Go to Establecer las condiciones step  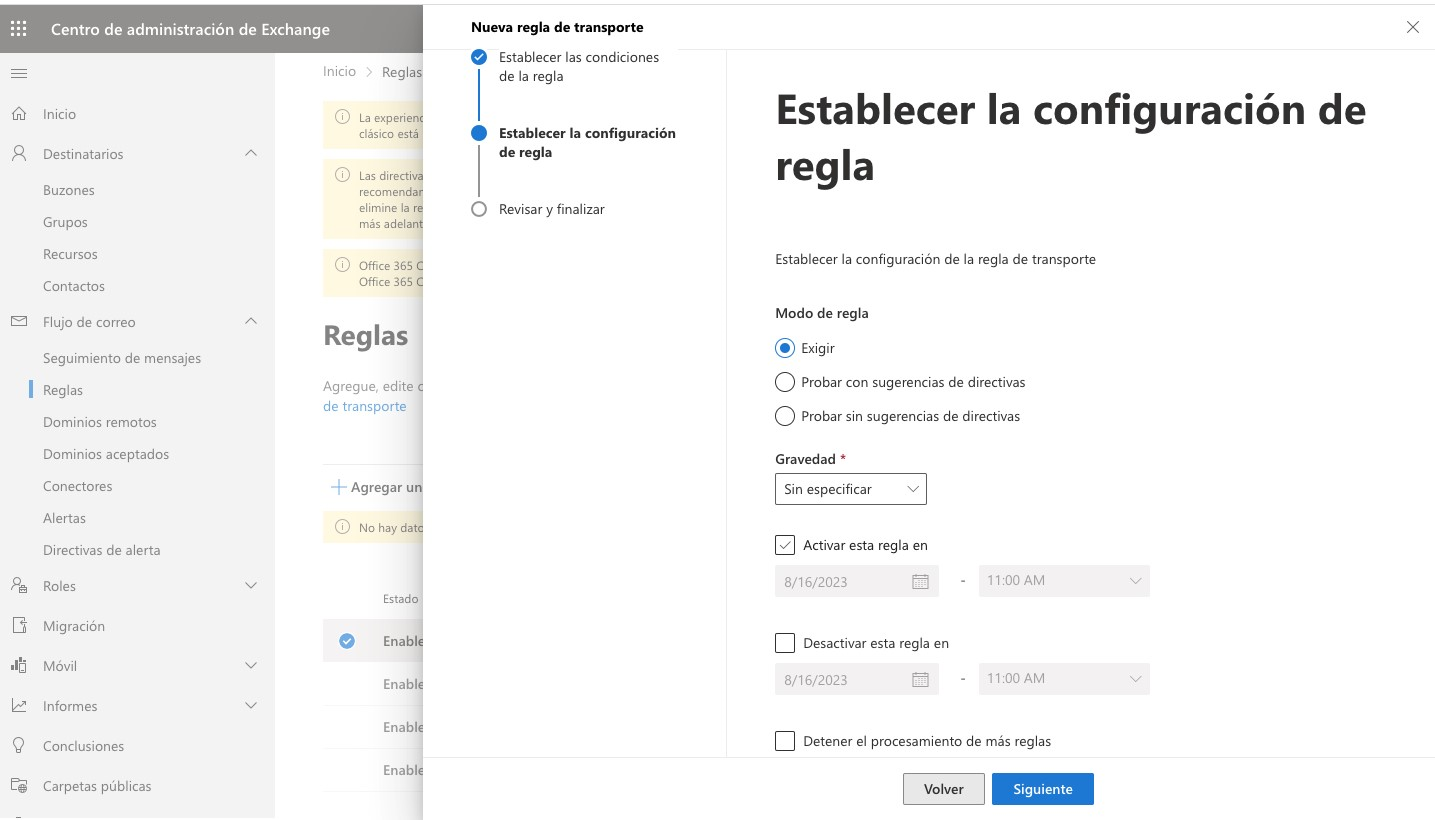click(579, 67)
